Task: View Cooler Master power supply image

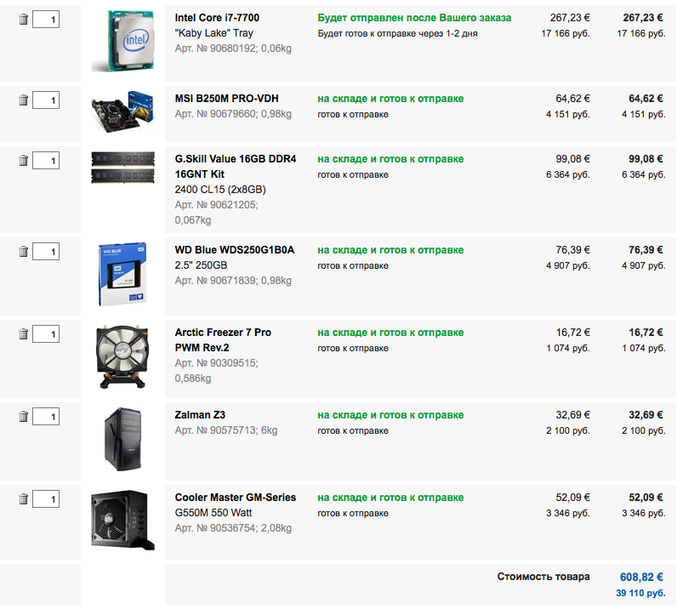Action: pos(123,520)
